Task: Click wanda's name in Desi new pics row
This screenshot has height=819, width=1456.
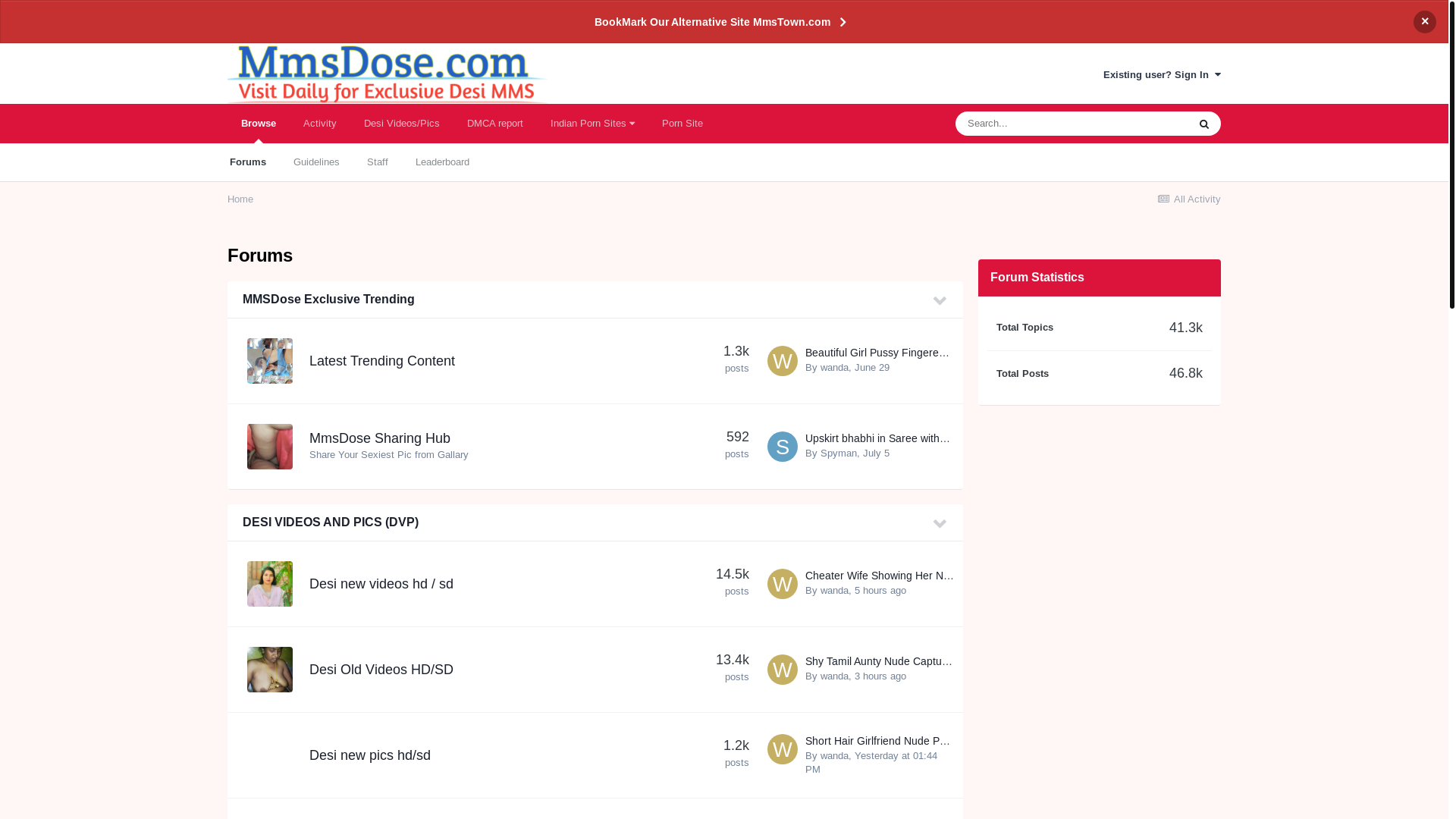Action: tap(834, 756)
